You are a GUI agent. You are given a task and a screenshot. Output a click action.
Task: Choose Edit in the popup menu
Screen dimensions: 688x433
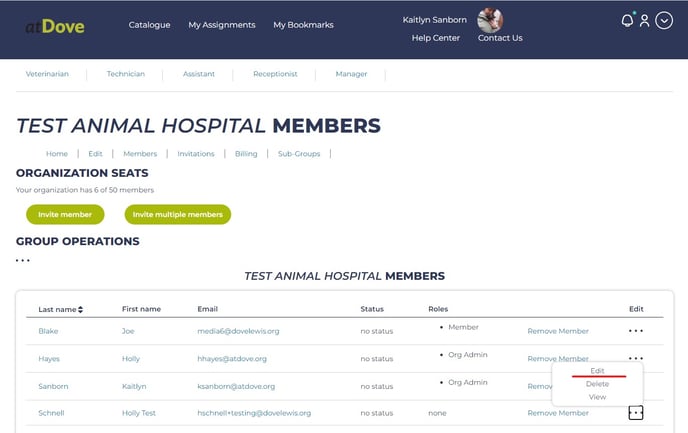coord(597,371)
